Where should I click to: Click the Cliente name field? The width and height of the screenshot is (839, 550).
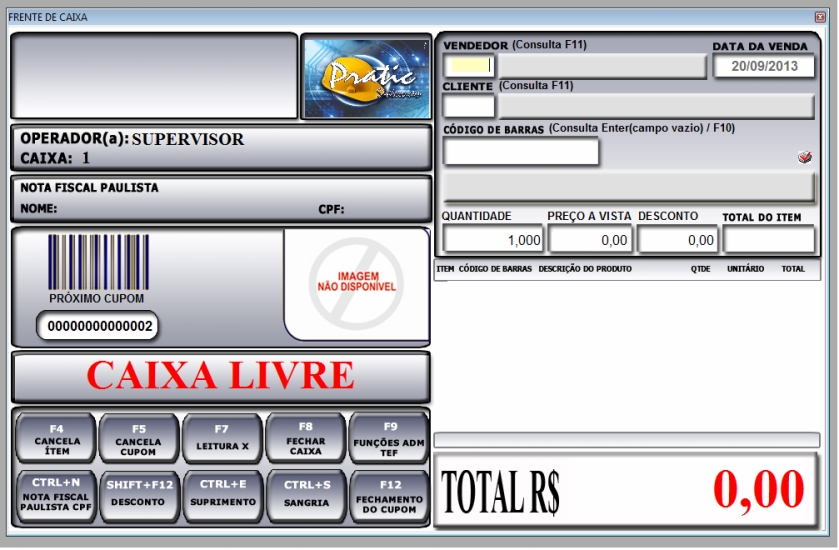coord(657,106)
